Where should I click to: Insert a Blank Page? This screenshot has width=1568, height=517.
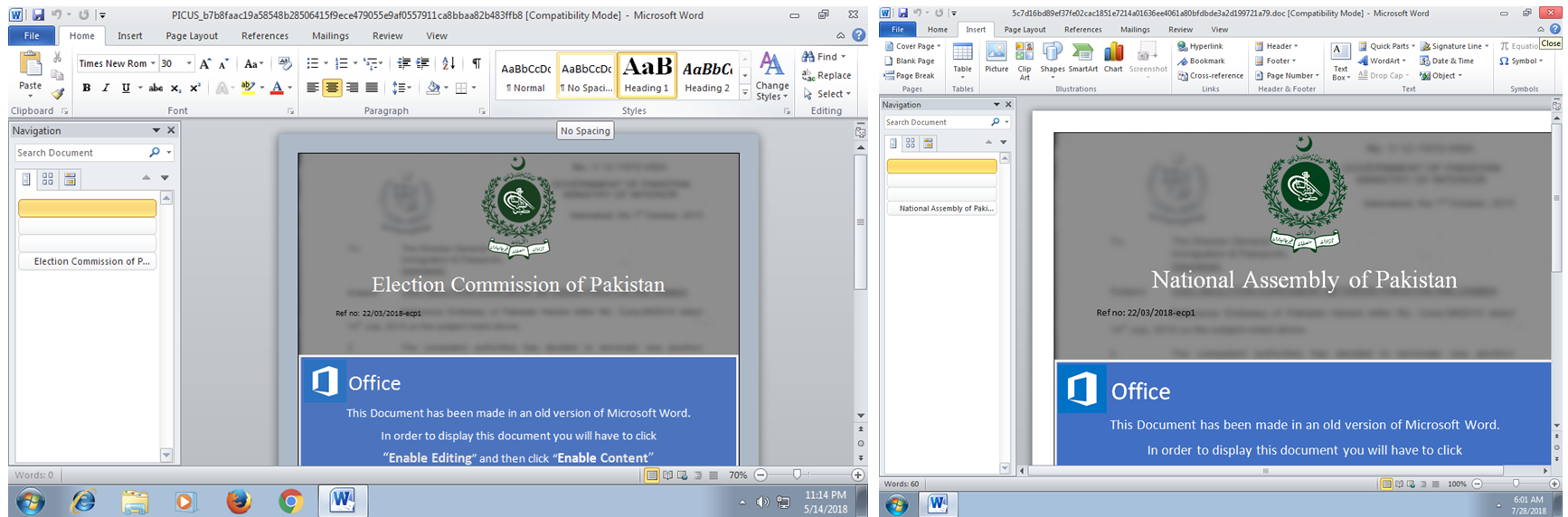(x=910, y=61)
